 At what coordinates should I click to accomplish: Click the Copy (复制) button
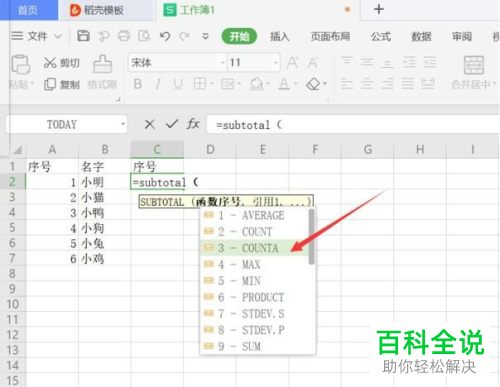coord(61,84)
